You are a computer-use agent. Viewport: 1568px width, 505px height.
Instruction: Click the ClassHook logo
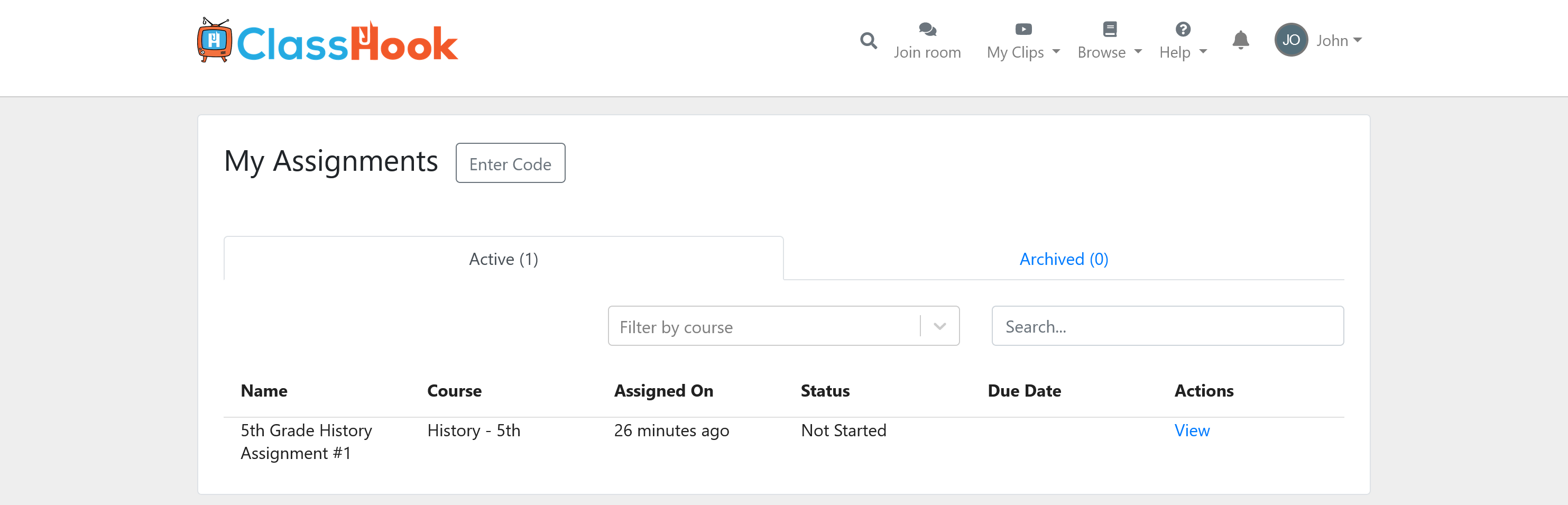(x=327, y=41)
